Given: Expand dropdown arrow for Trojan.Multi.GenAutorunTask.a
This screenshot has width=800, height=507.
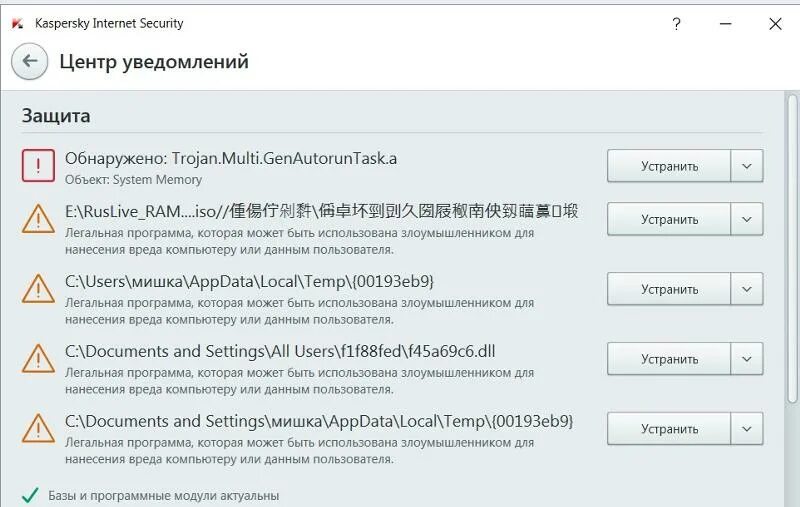Looking at the screenshot, I should (x=747, y=166).
